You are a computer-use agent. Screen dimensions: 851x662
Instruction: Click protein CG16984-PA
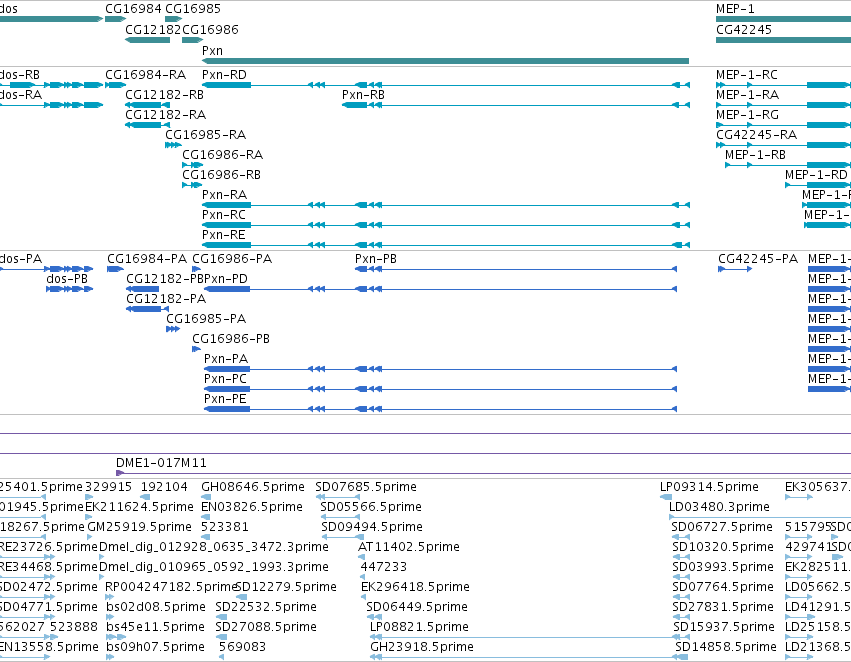[116, 269]
